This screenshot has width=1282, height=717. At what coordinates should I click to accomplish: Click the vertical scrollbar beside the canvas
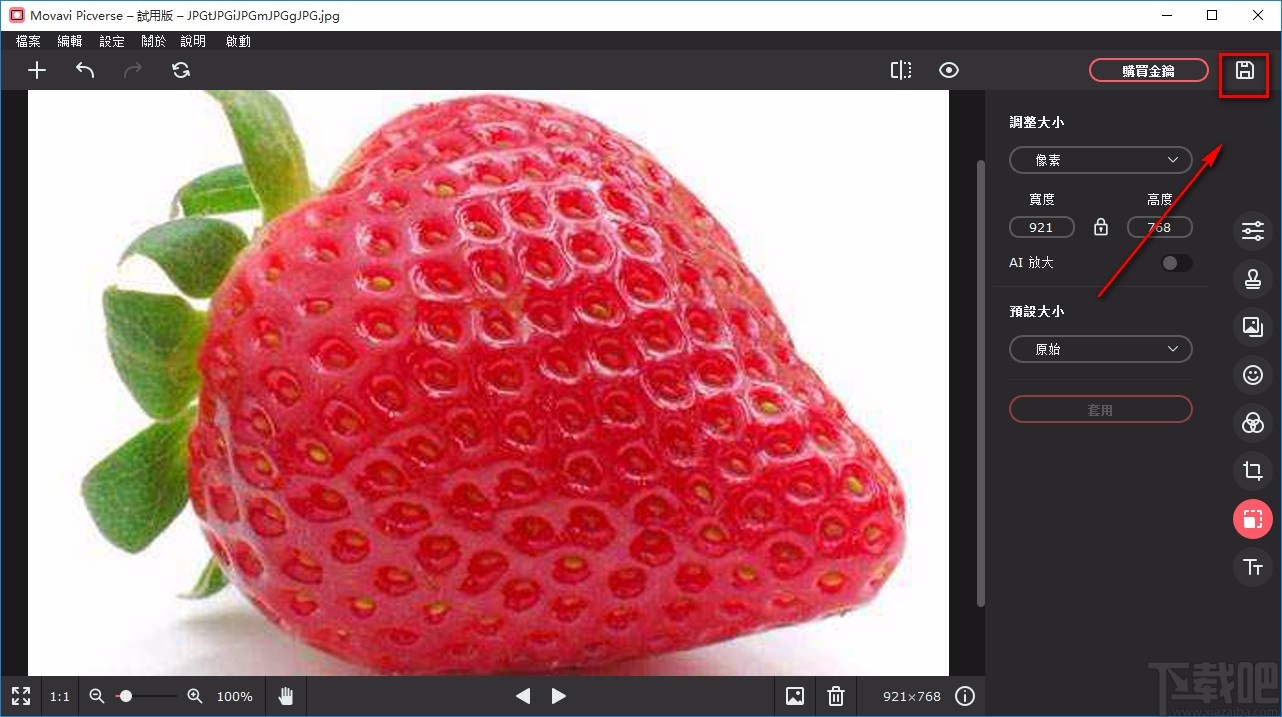pos(980,382)
